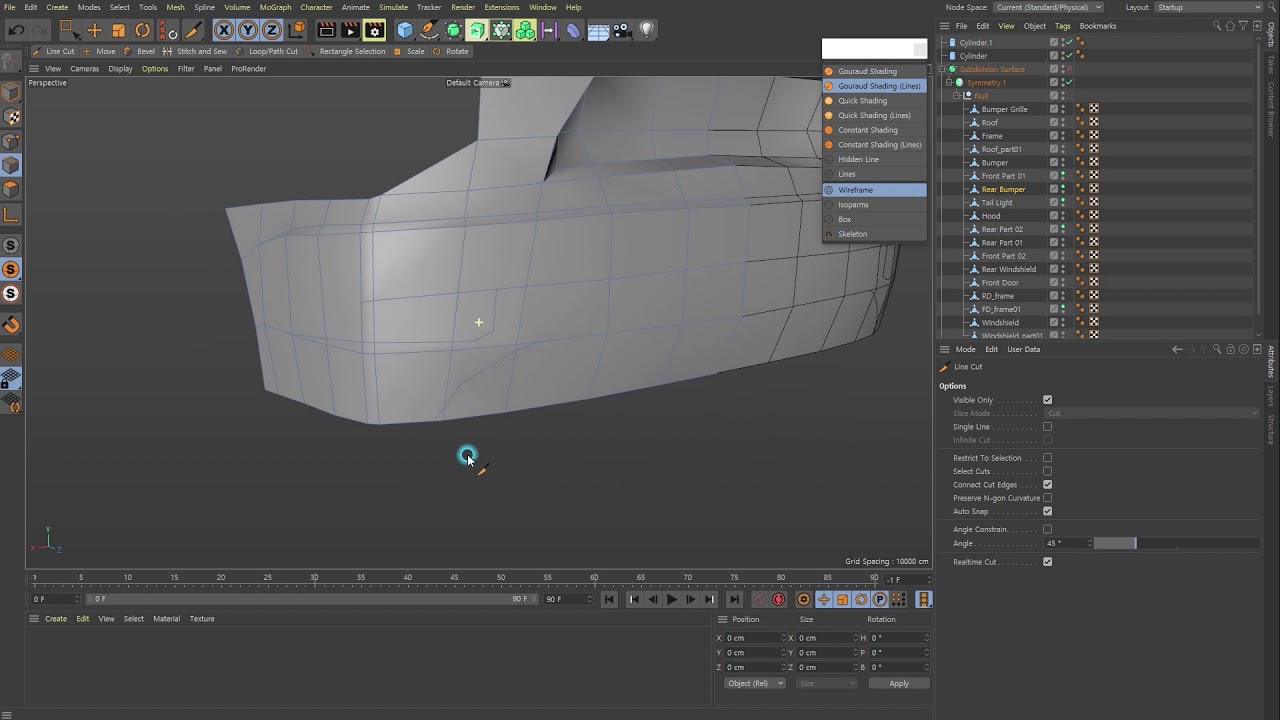Viewport: 1280px width, 720px height.
Task: Open the MoGraph menu
Action: tap(275, 7)
